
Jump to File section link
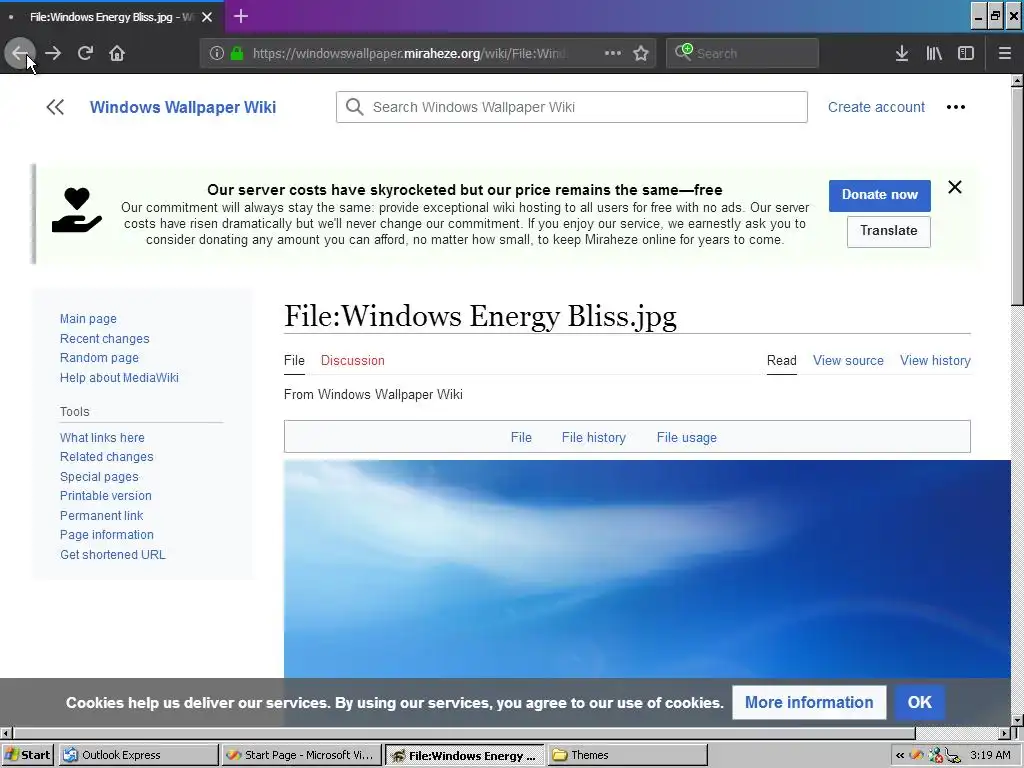pyautogui.click(x=521, y=438)
